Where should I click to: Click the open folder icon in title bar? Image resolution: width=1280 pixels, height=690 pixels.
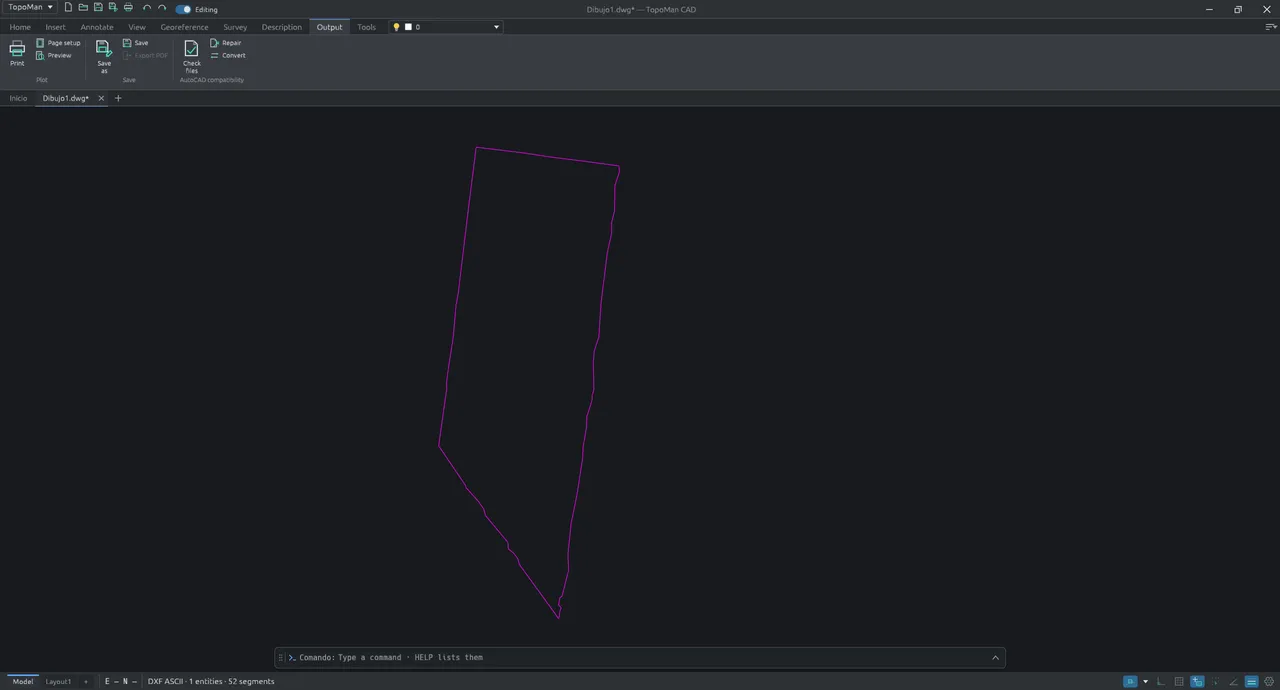(x=83, y=8)
